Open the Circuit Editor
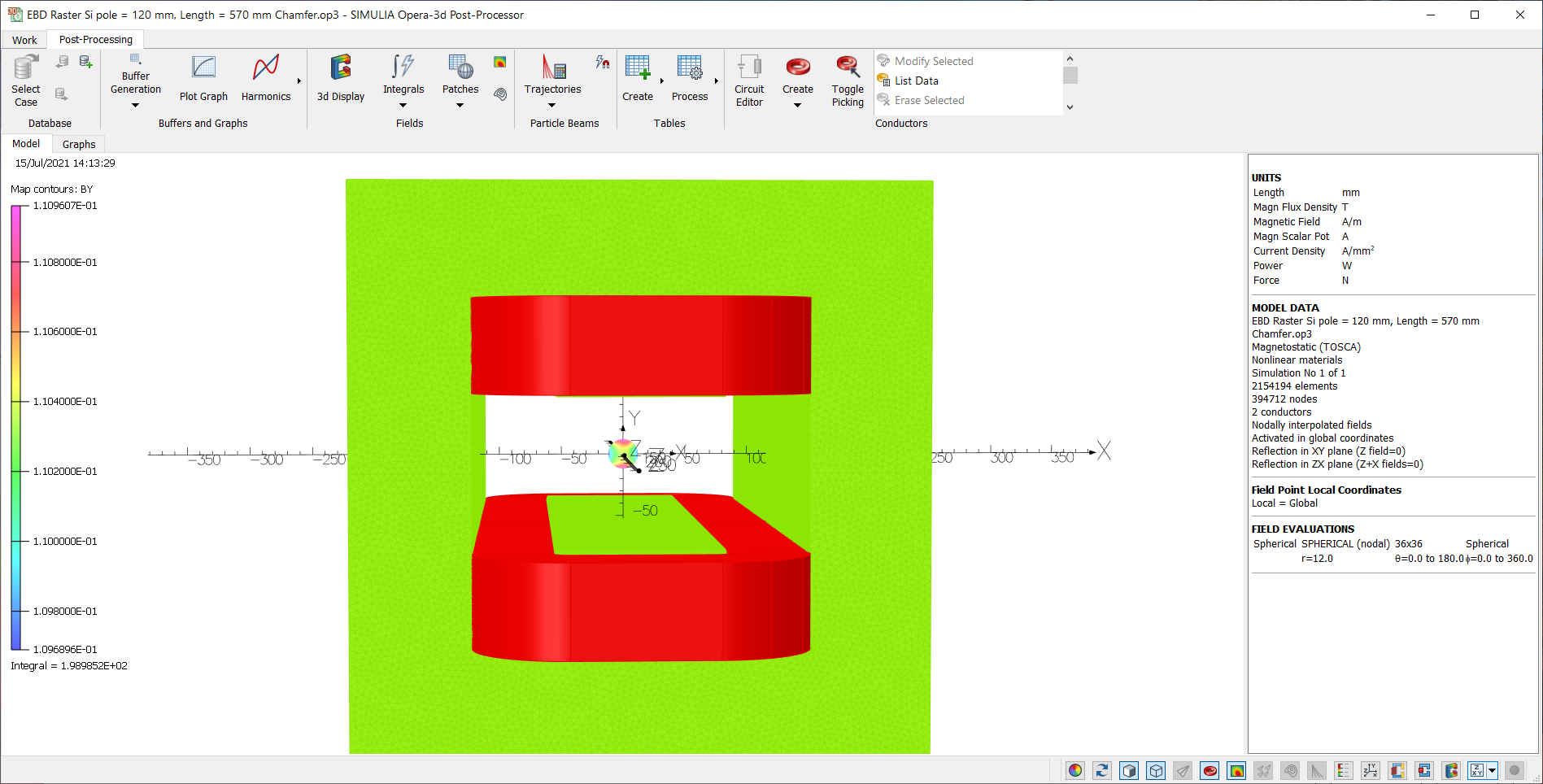 [749, 80]
